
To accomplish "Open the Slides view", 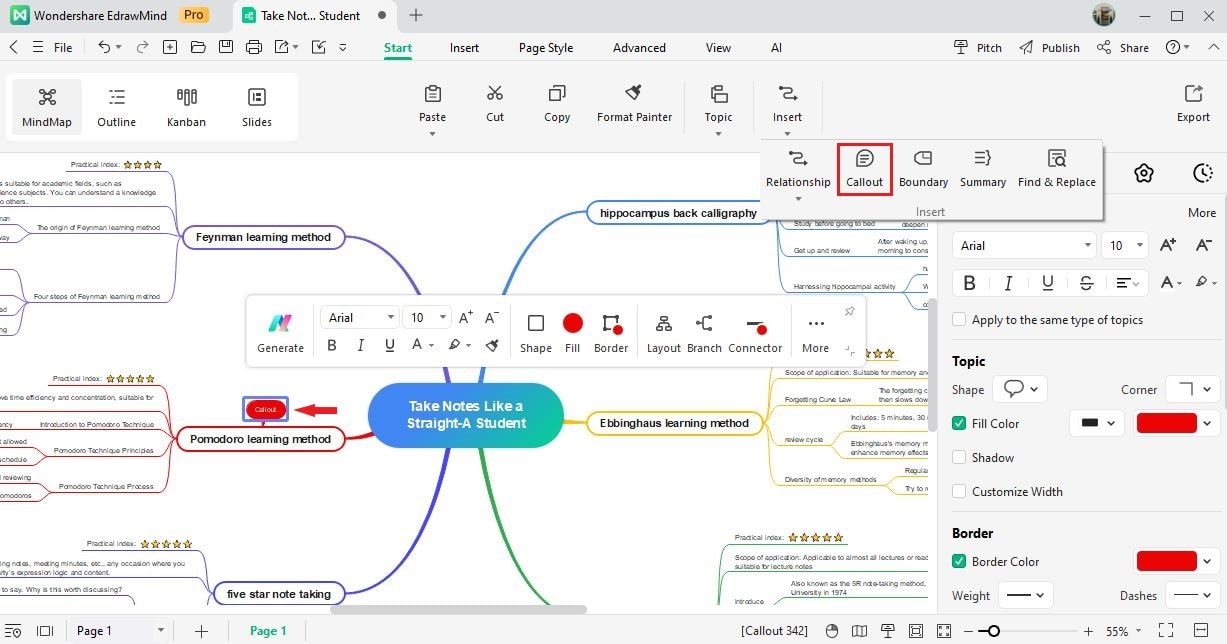I will [x=256, y=108].
